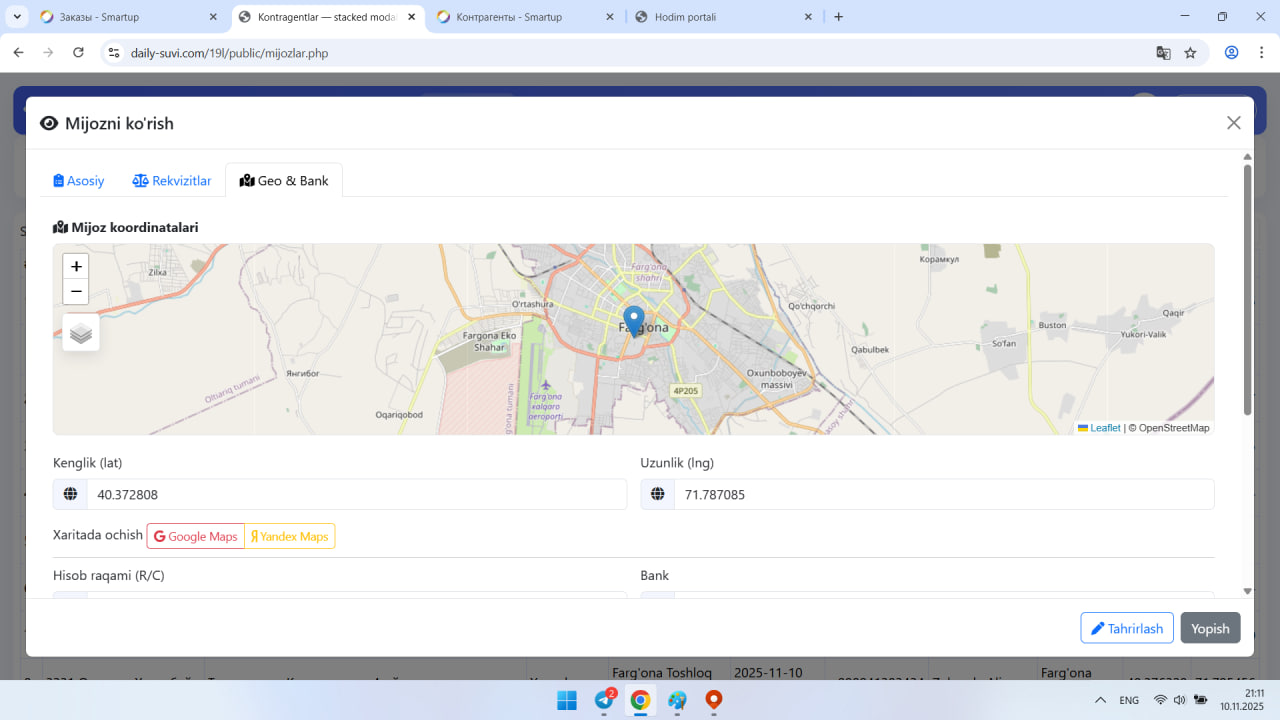The height and width of the screenshot is (720, 1280).
Task: Zoom in on the map
Action: (x=76, y=267)
